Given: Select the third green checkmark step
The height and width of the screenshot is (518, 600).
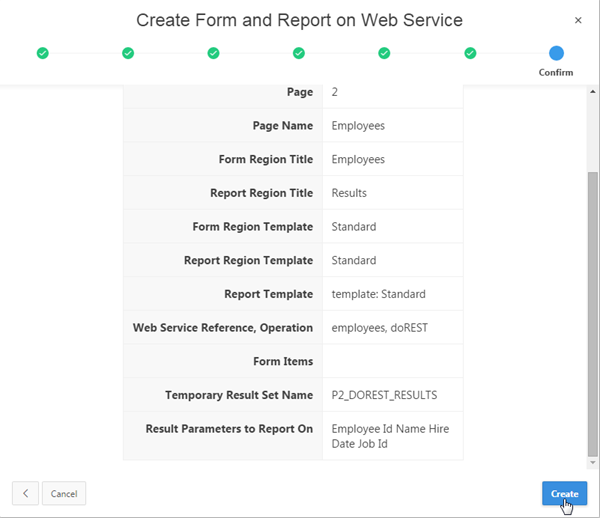Looking at the screenshot, I should point(213,53).
